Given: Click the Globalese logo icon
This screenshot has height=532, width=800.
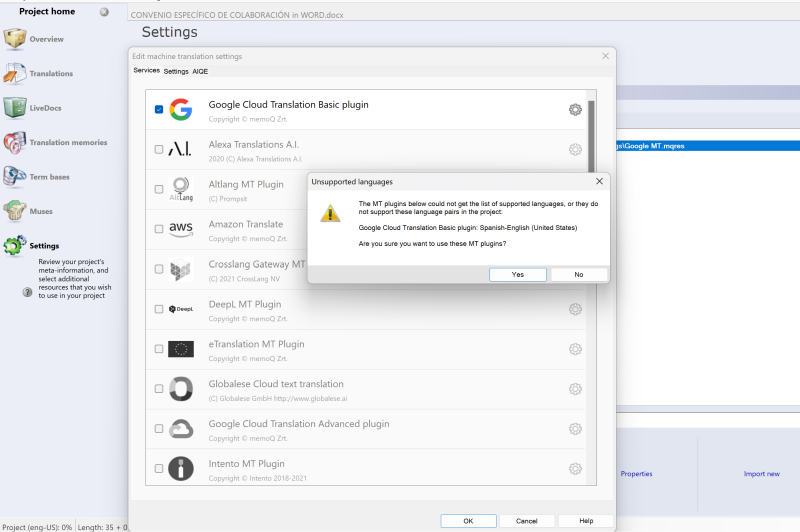Looking at the screenshot, I should 181,389.
